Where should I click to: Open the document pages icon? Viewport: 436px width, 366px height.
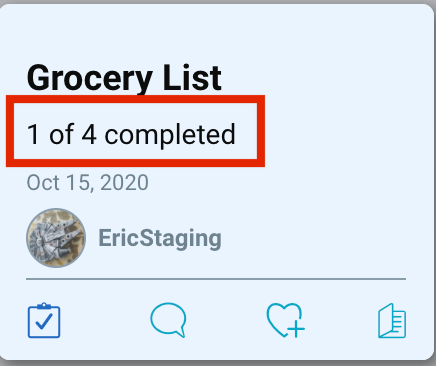pos(392,320)
